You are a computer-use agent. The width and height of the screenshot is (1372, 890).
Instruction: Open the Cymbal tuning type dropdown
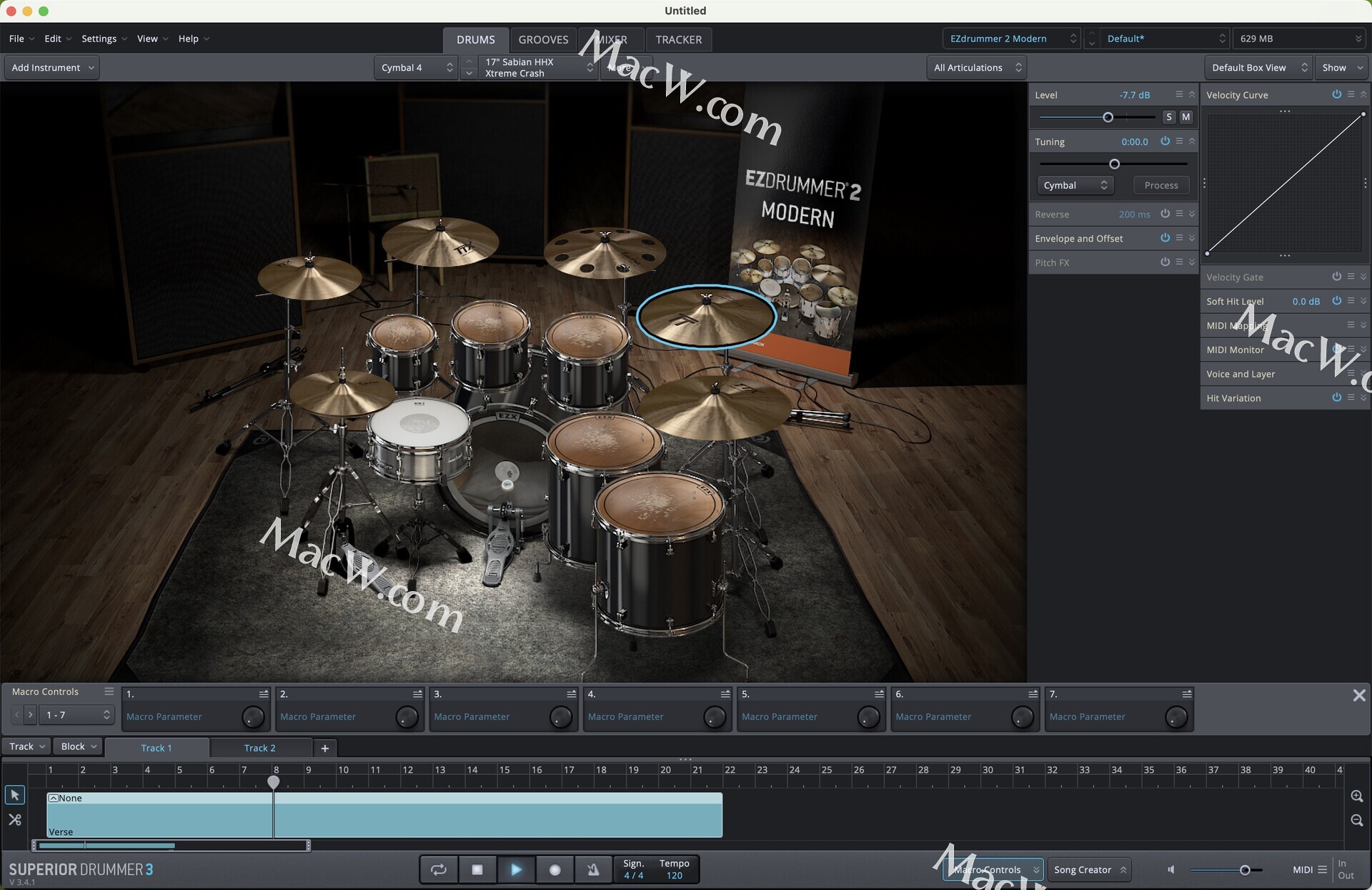point(1075,185)
